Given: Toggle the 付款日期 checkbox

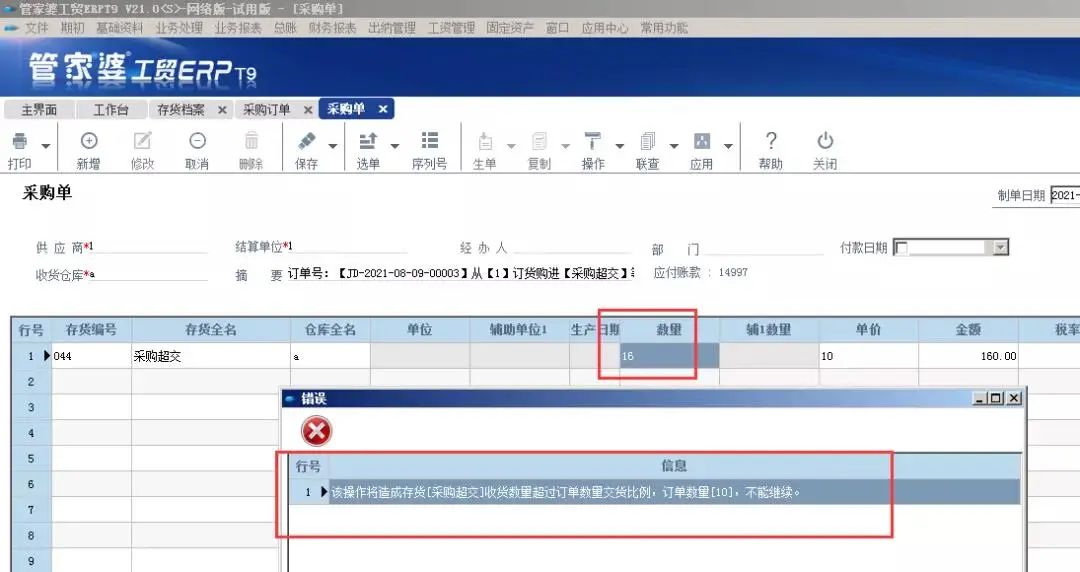Looking at the screenshot, I should tap(902, 247).
